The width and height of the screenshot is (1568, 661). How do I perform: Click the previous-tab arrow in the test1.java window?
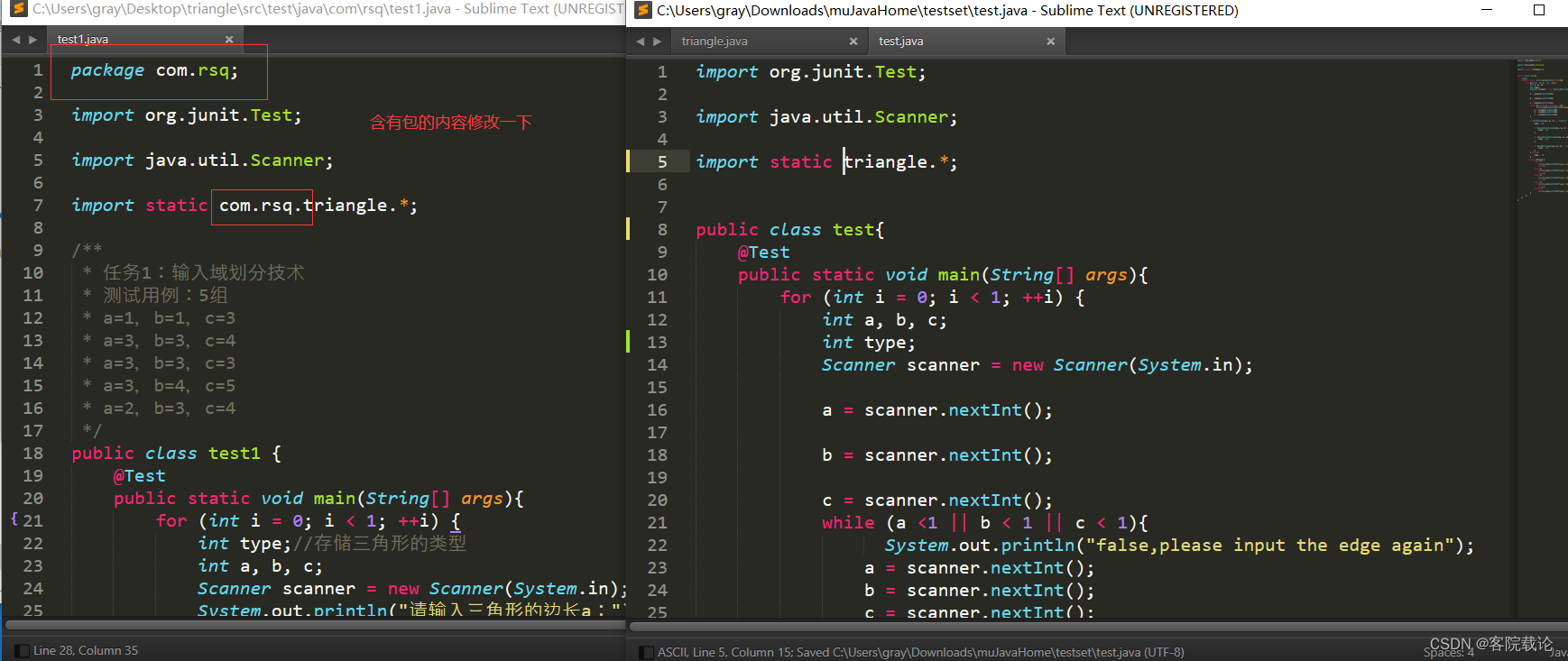click(15, 40)
